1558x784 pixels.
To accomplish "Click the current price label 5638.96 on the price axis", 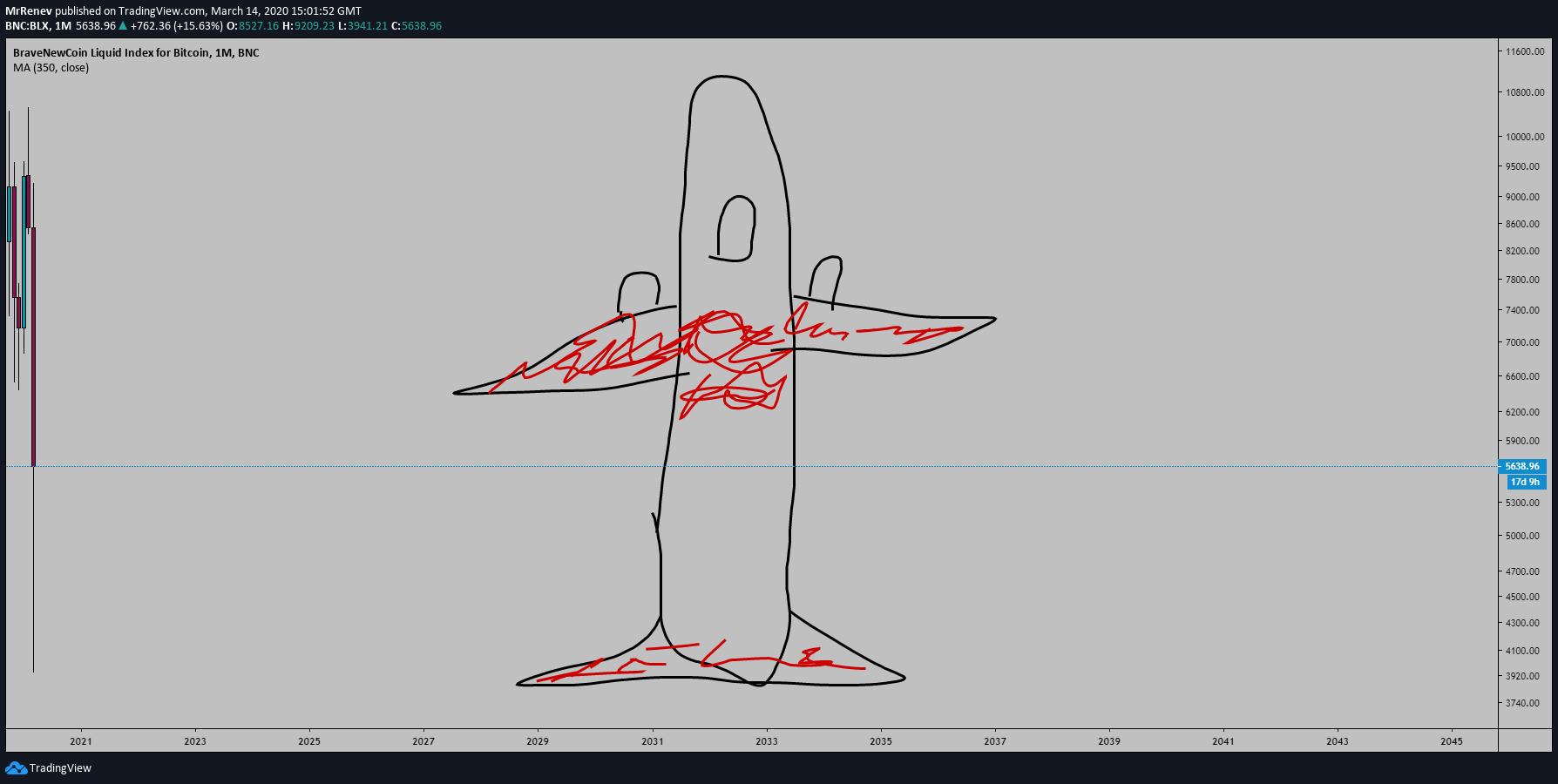I will click(x=1522, y=466).
